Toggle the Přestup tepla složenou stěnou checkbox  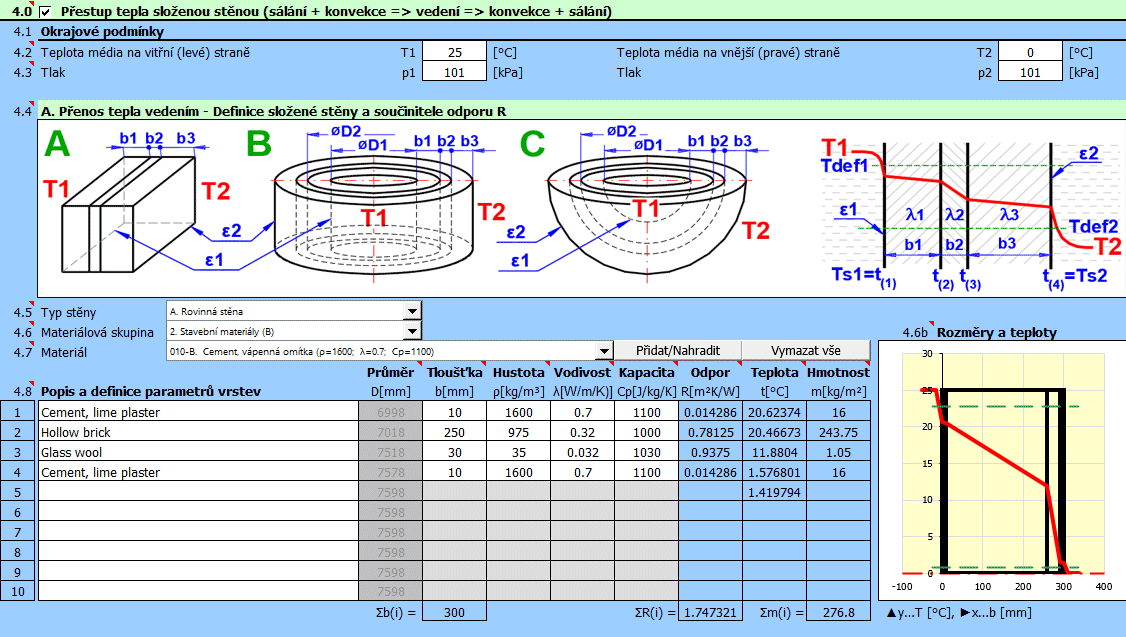tap(46, 12)
